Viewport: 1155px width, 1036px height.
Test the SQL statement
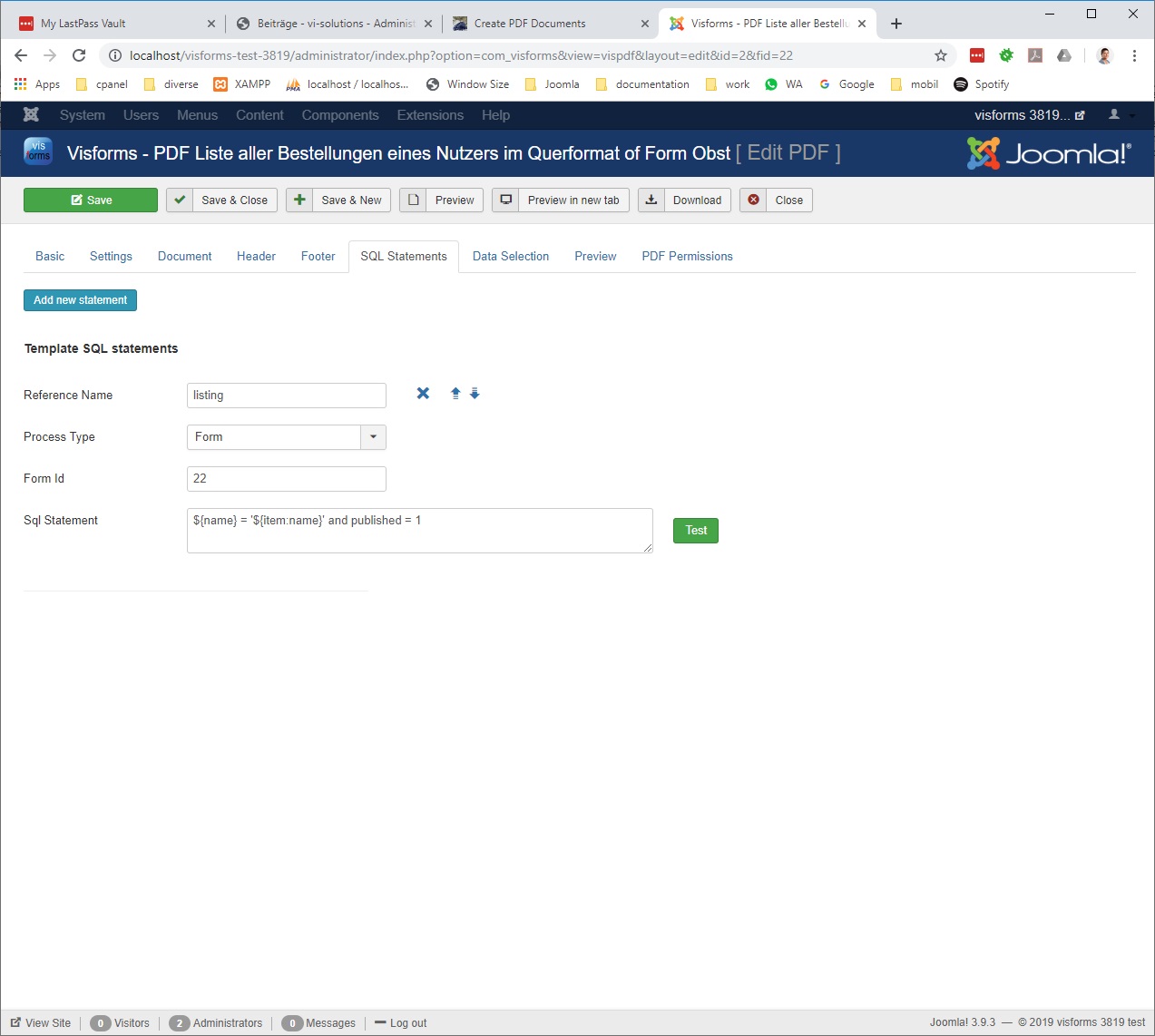(x=696, y=531)
